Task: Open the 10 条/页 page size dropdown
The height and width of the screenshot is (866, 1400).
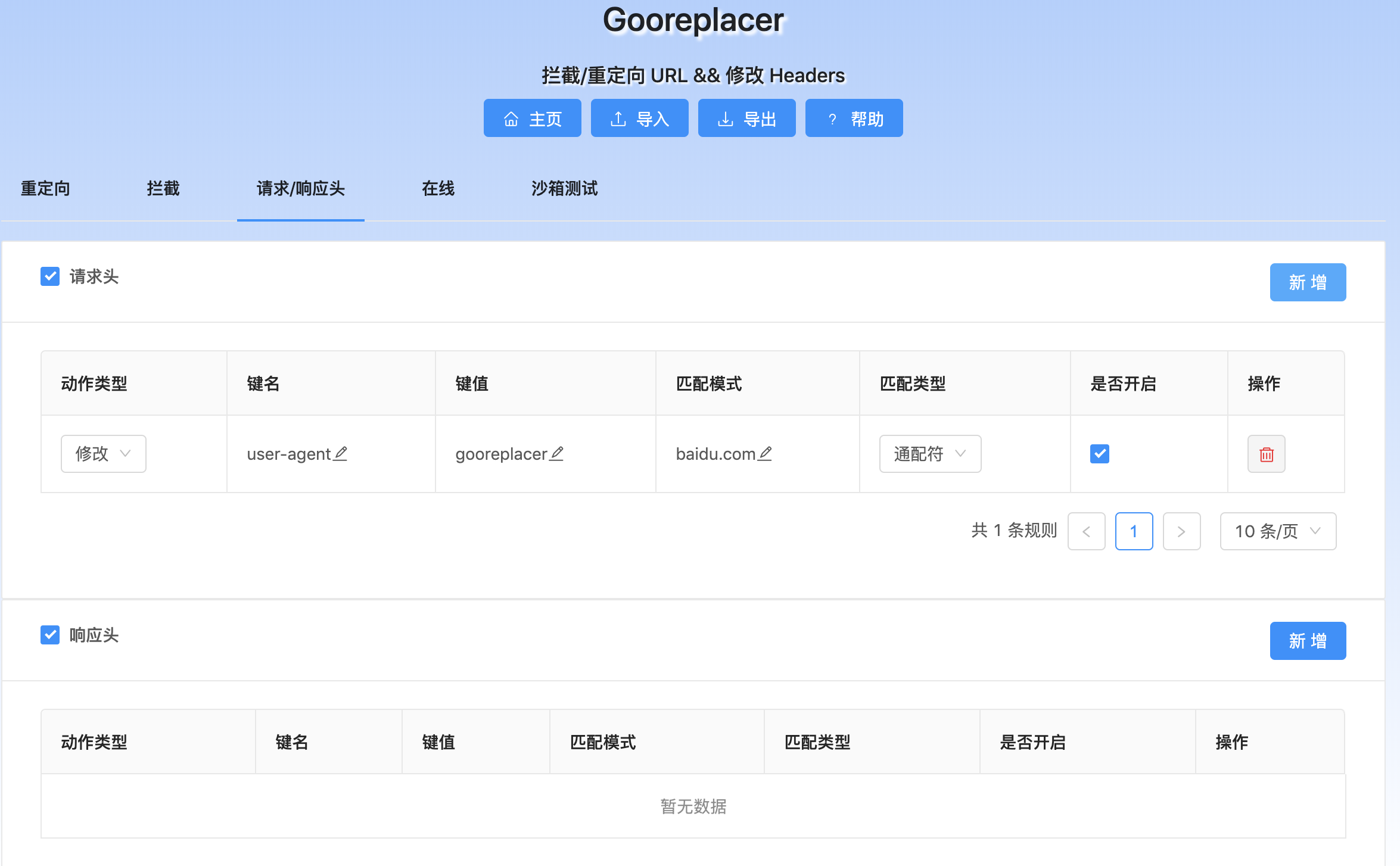Action: (x=1278, y=531)
